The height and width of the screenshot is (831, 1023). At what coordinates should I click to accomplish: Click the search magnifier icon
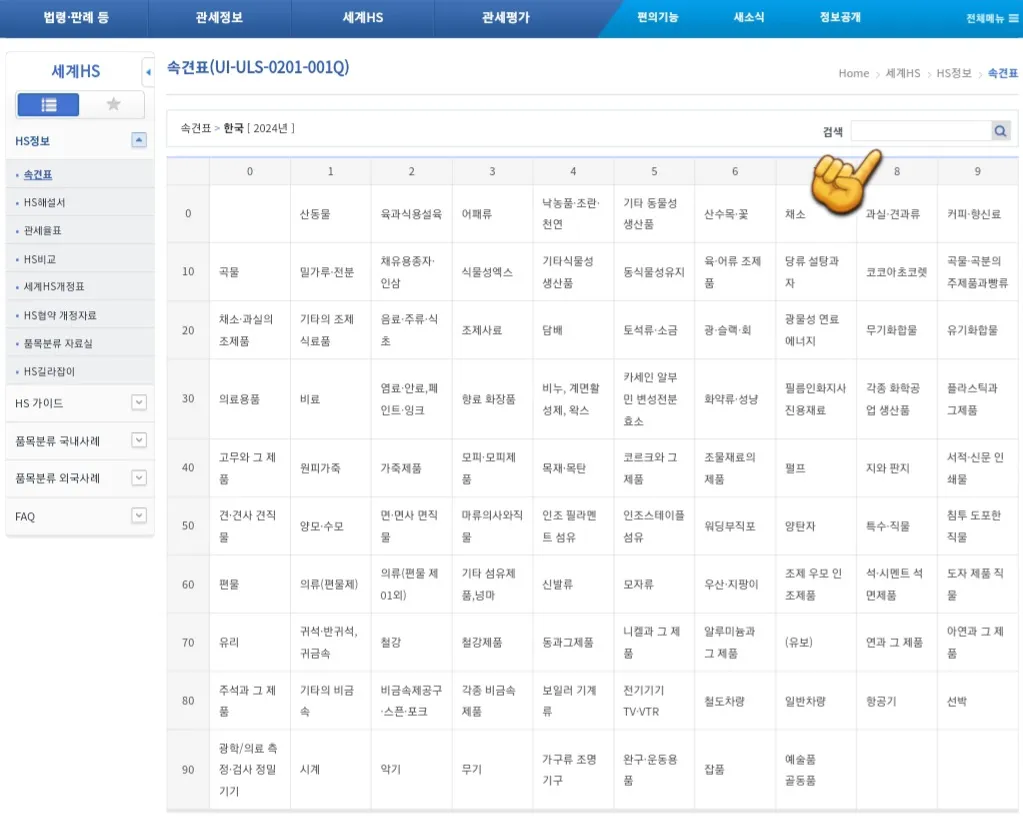(1000, 130)
